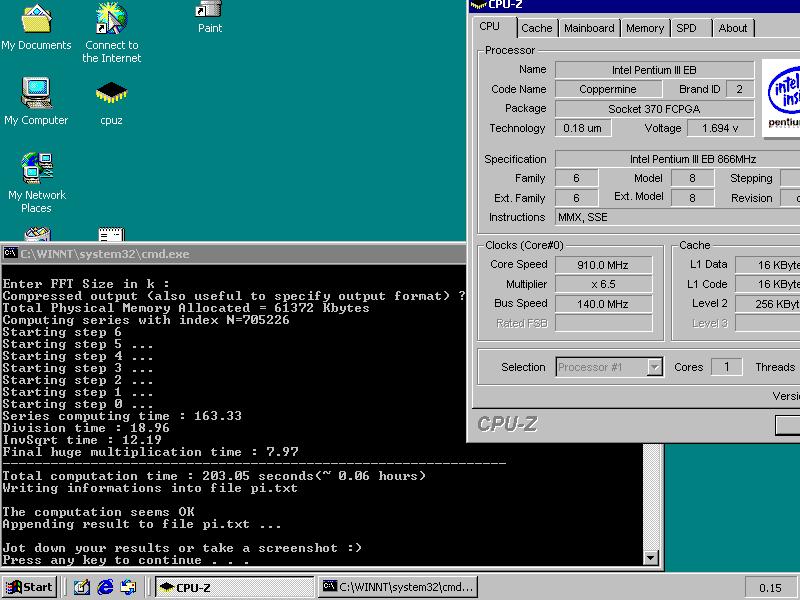Click the CPU-Z title bar icon

[x=478, y=5]
